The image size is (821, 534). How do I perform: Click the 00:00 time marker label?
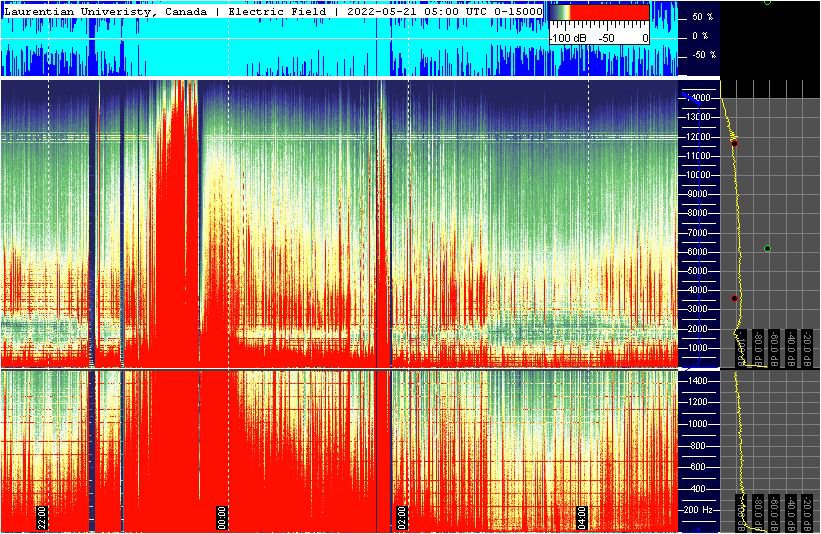[x=222, y=516]
